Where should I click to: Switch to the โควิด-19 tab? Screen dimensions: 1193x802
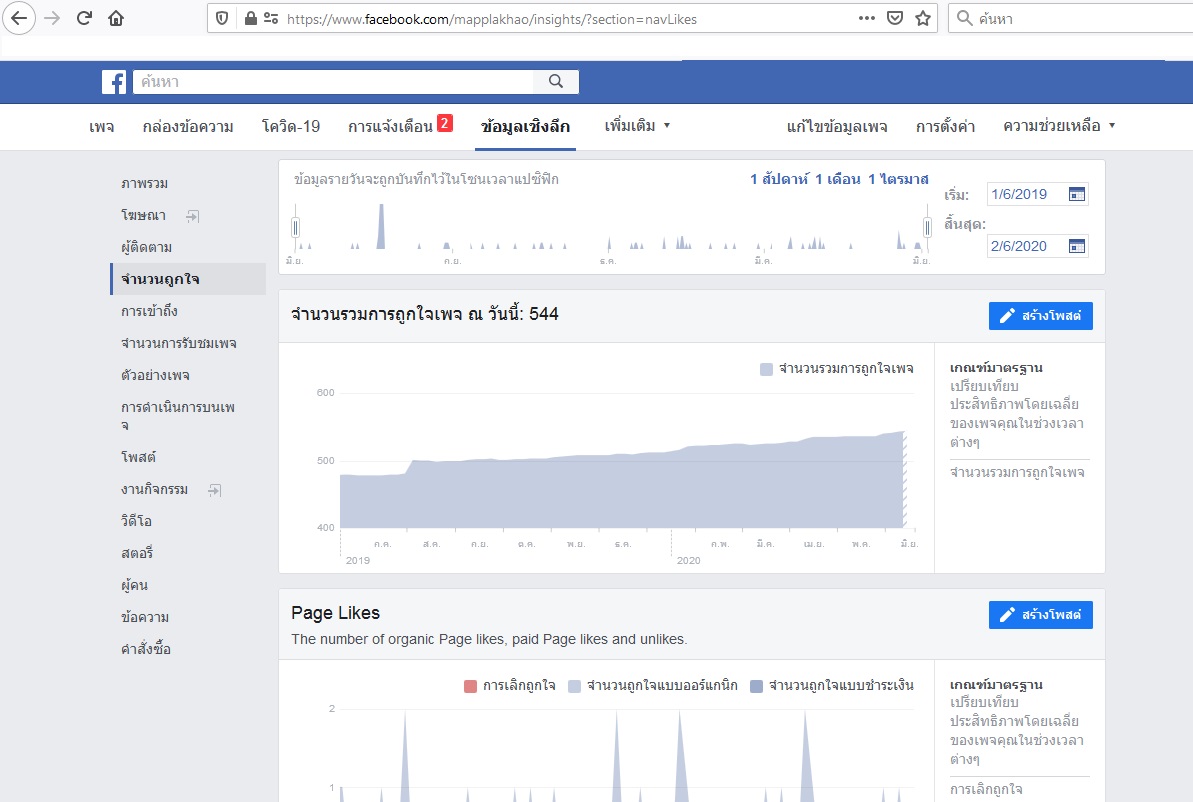tap(291, 126)
